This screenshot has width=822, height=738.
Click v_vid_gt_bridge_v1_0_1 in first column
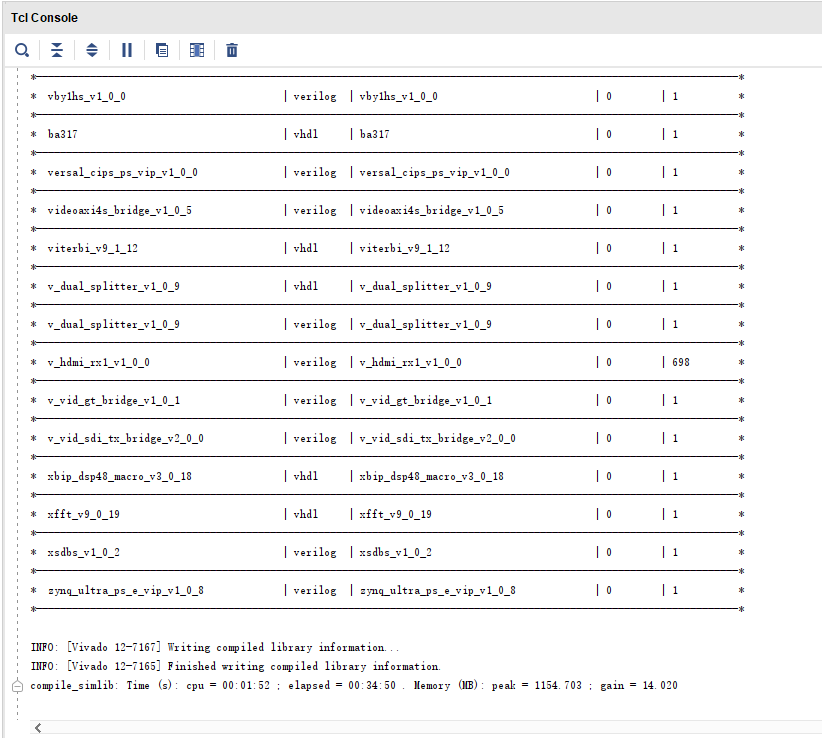114,400
